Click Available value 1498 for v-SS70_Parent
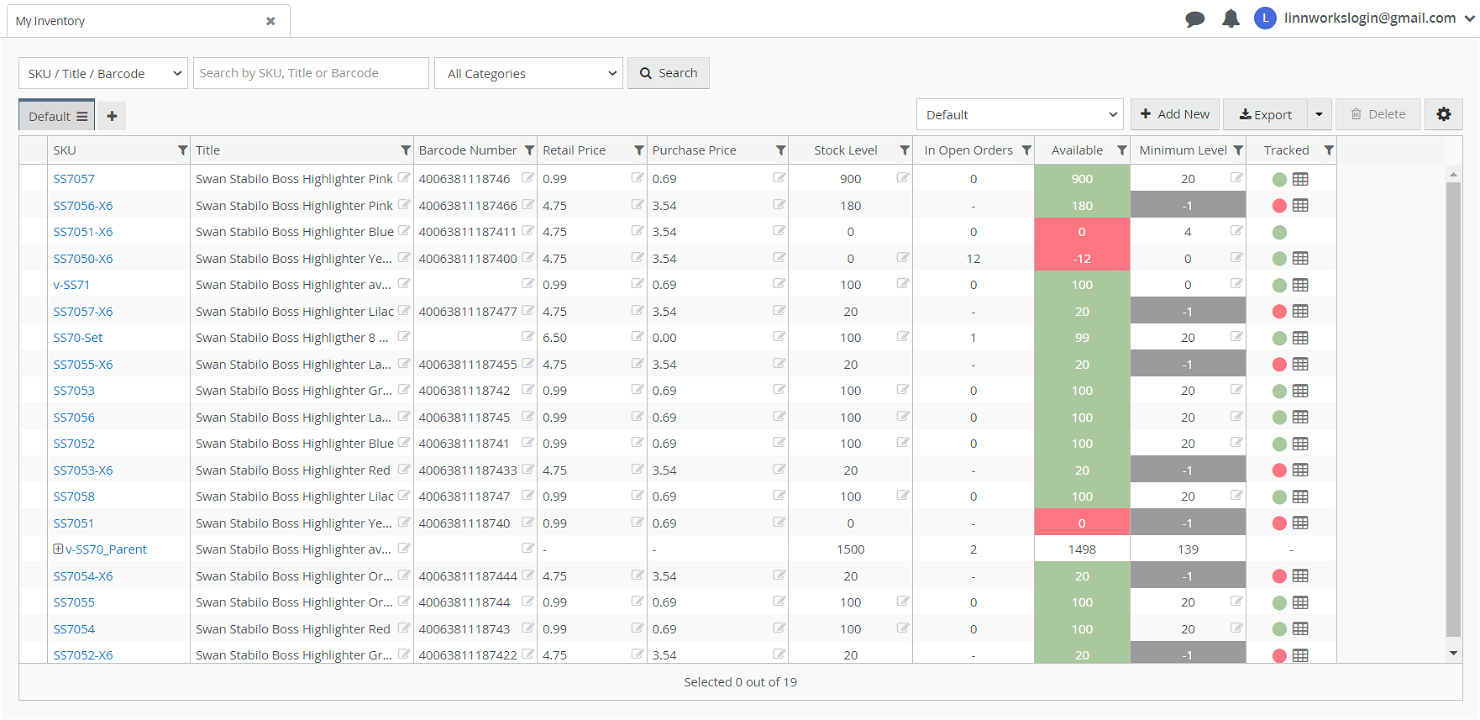 point(1082,549)
